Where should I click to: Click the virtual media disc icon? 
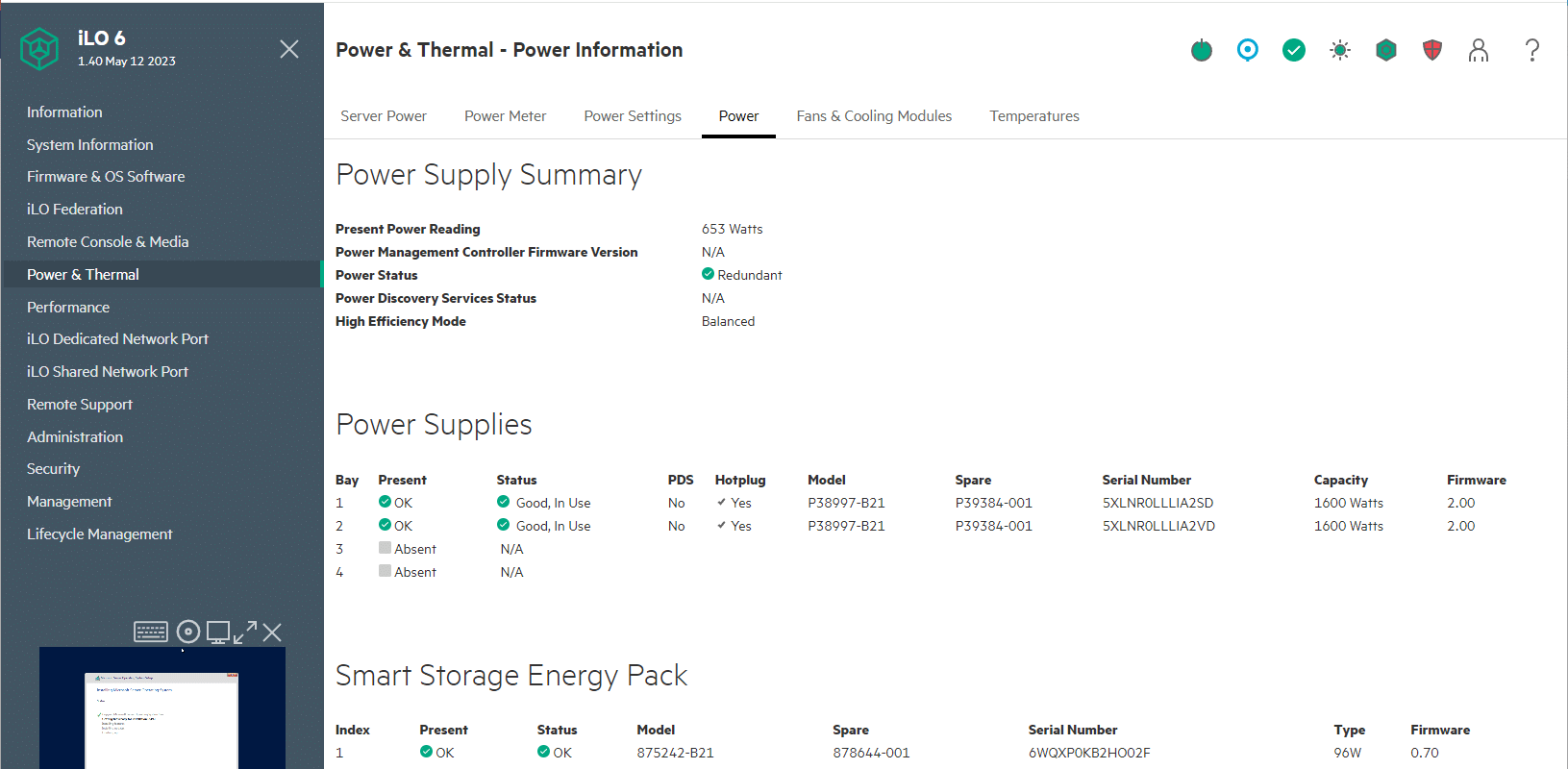(188, 632)
